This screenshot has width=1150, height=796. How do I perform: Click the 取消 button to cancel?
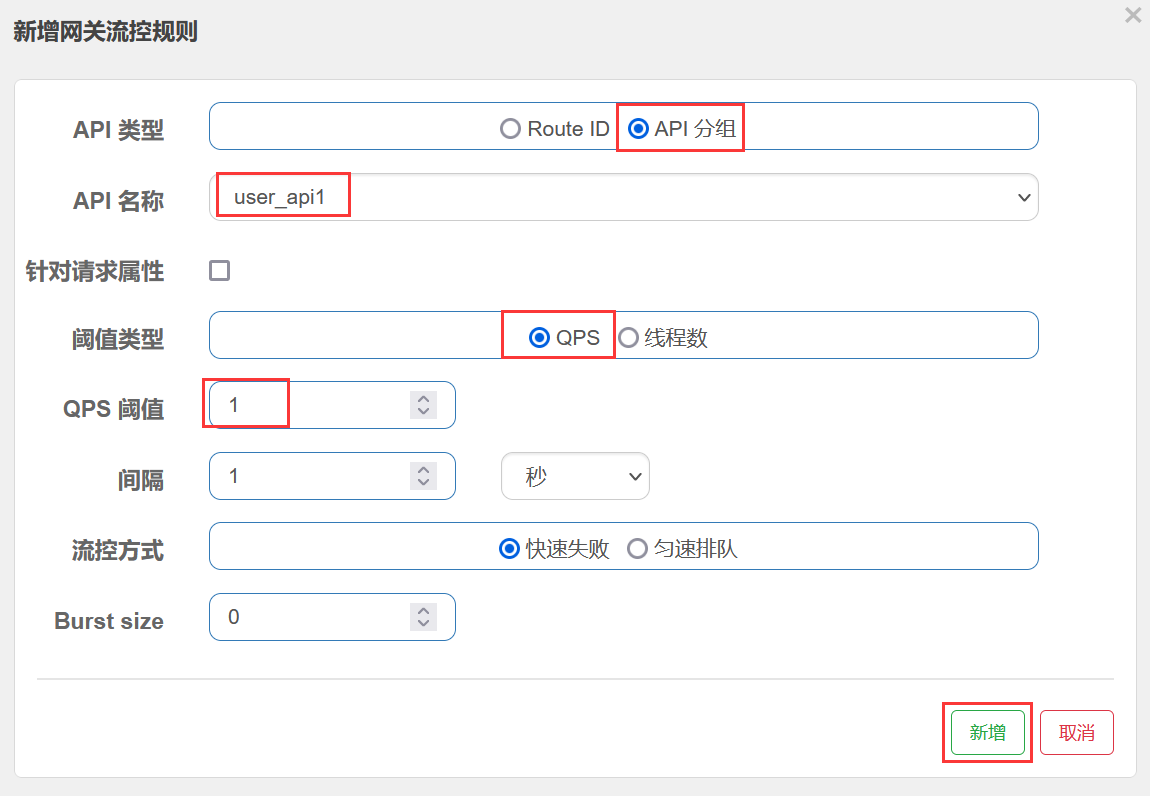point(1077,733)
